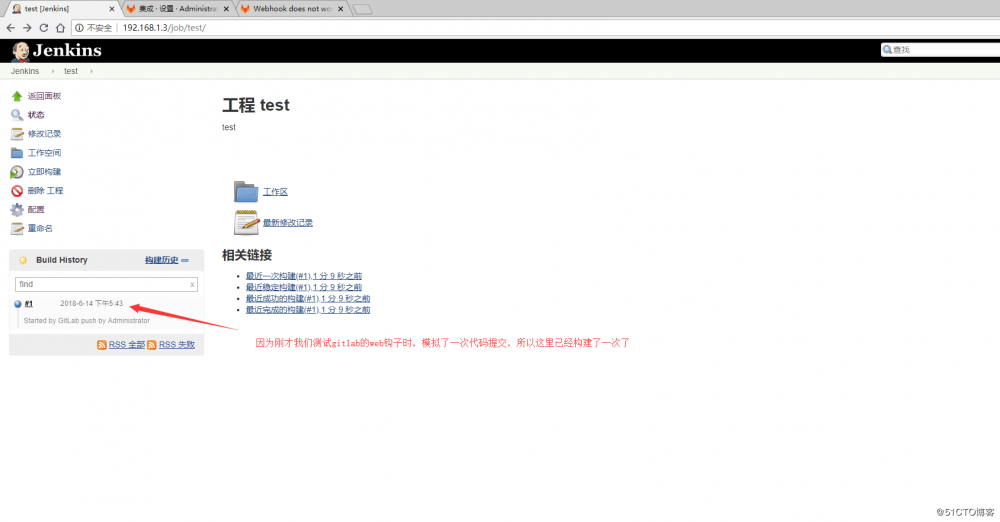The image size is (1000, 522).
Task: Open the 修改记录 sidebar link
Action: tap(44, 134)
